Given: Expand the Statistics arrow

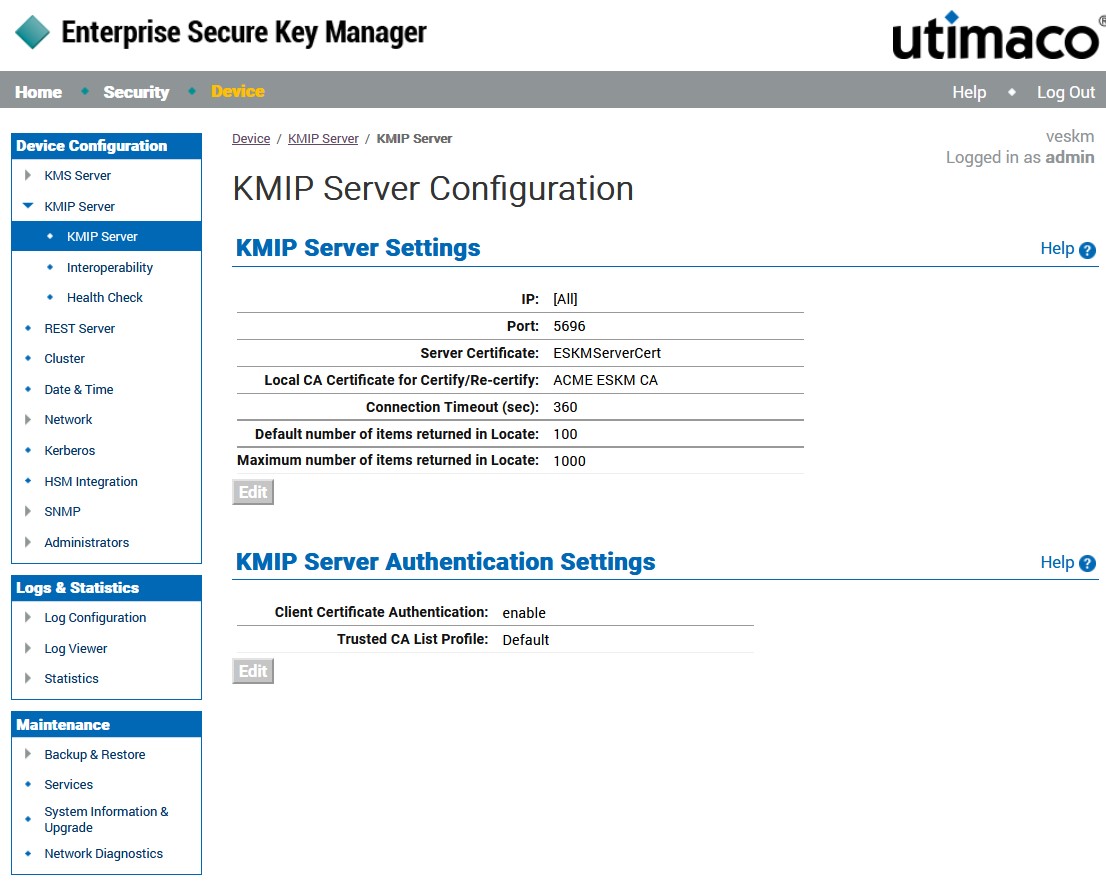Looking at the screenshot, I should pyautogui.click(x=28, y=678).
